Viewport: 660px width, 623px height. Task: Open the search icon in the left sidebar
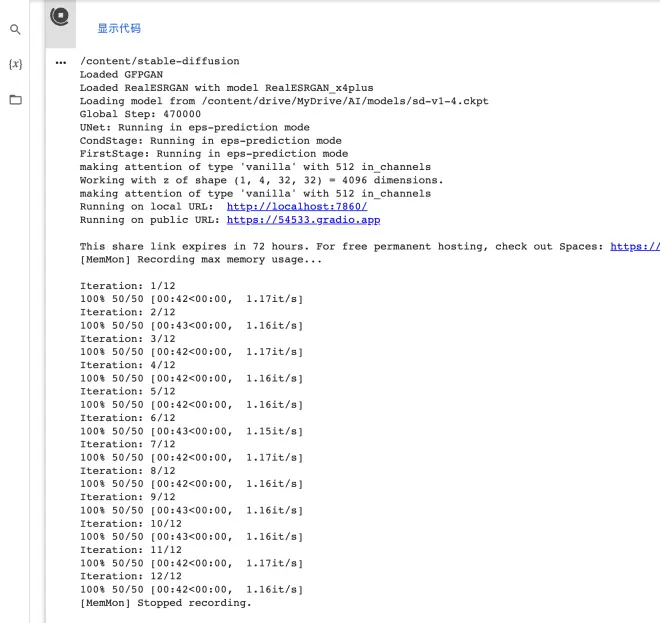tap(15, 29)
